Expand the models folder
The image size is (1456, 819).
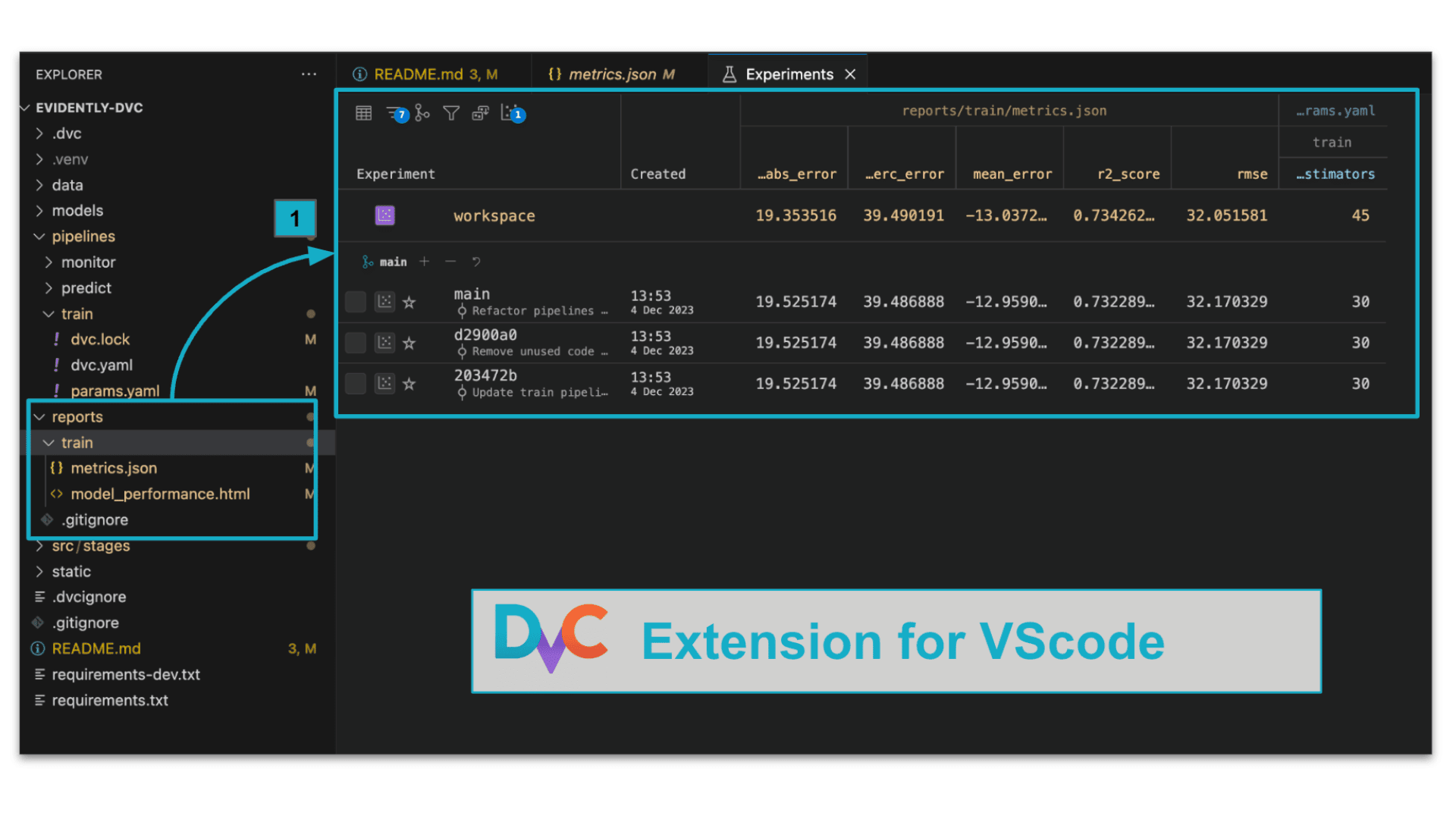(x=77, y=211)
